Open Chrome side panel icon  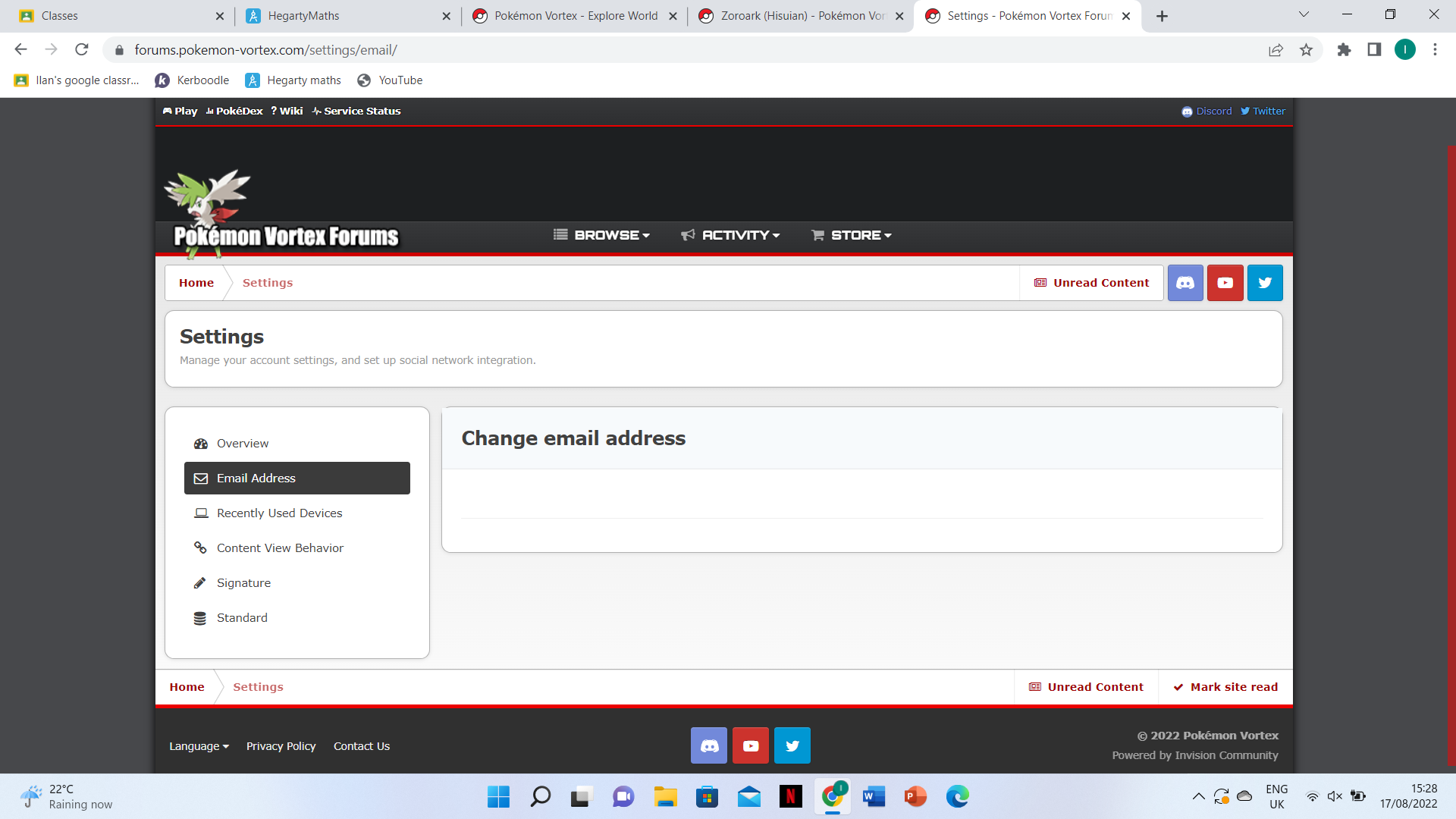tap(1374, 50)
